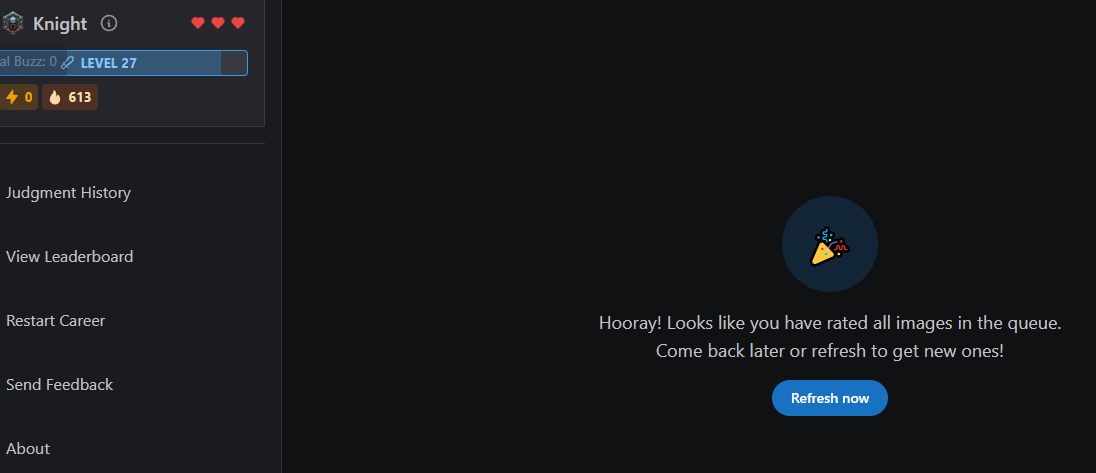Click the party popper celebration icon
This screenshot has height=473, width=1096.
[830, 245]
